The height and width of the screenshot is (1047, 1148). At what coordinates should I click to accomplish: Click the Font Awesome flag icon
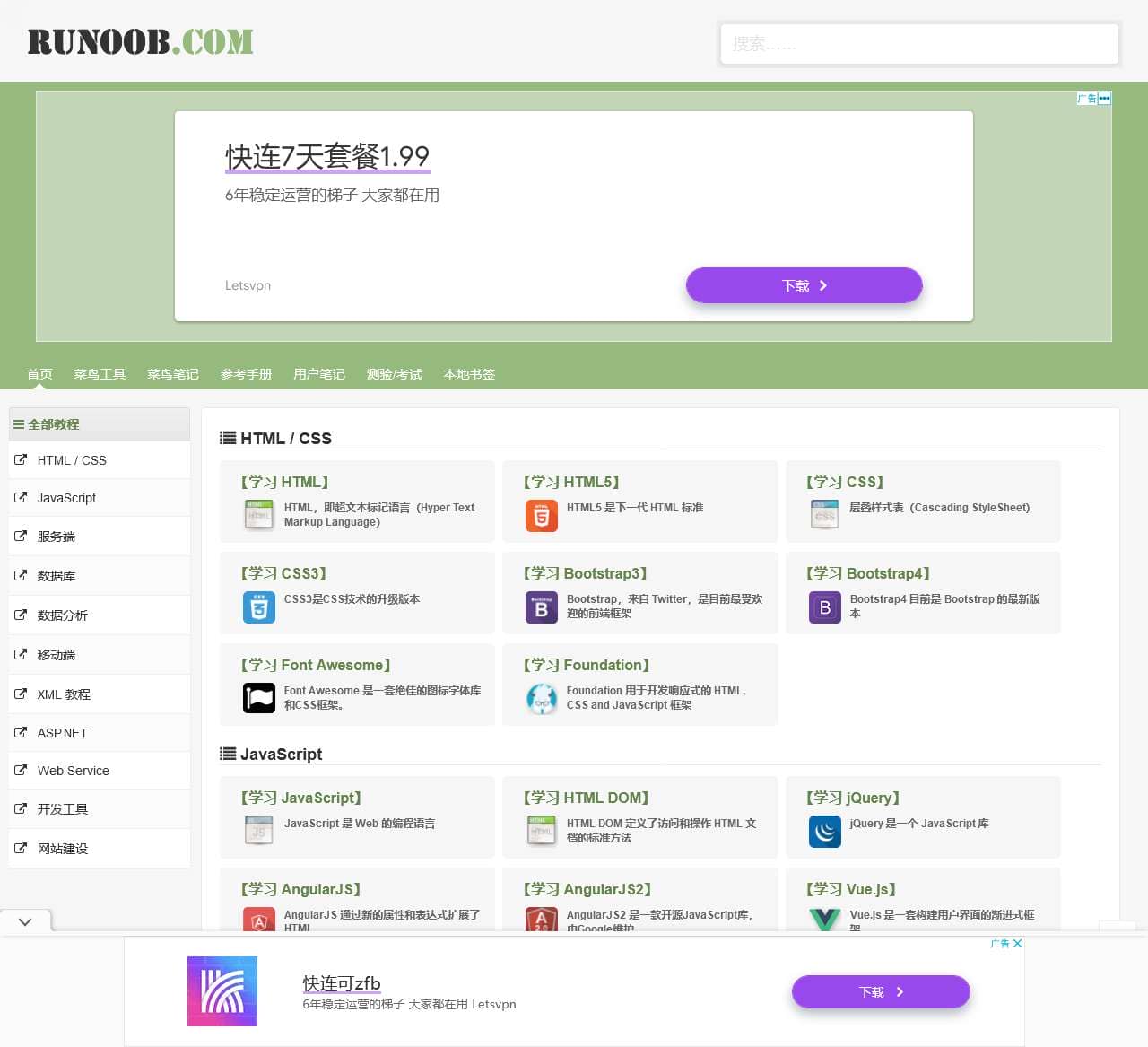258,698
